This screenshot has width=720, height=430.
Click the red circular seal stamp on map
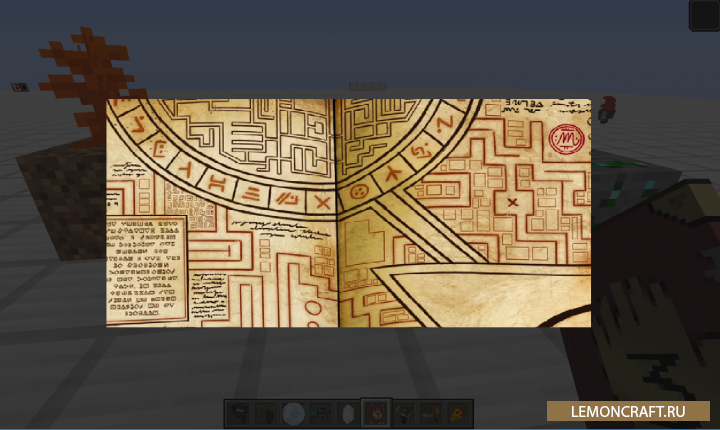(565, 138)
